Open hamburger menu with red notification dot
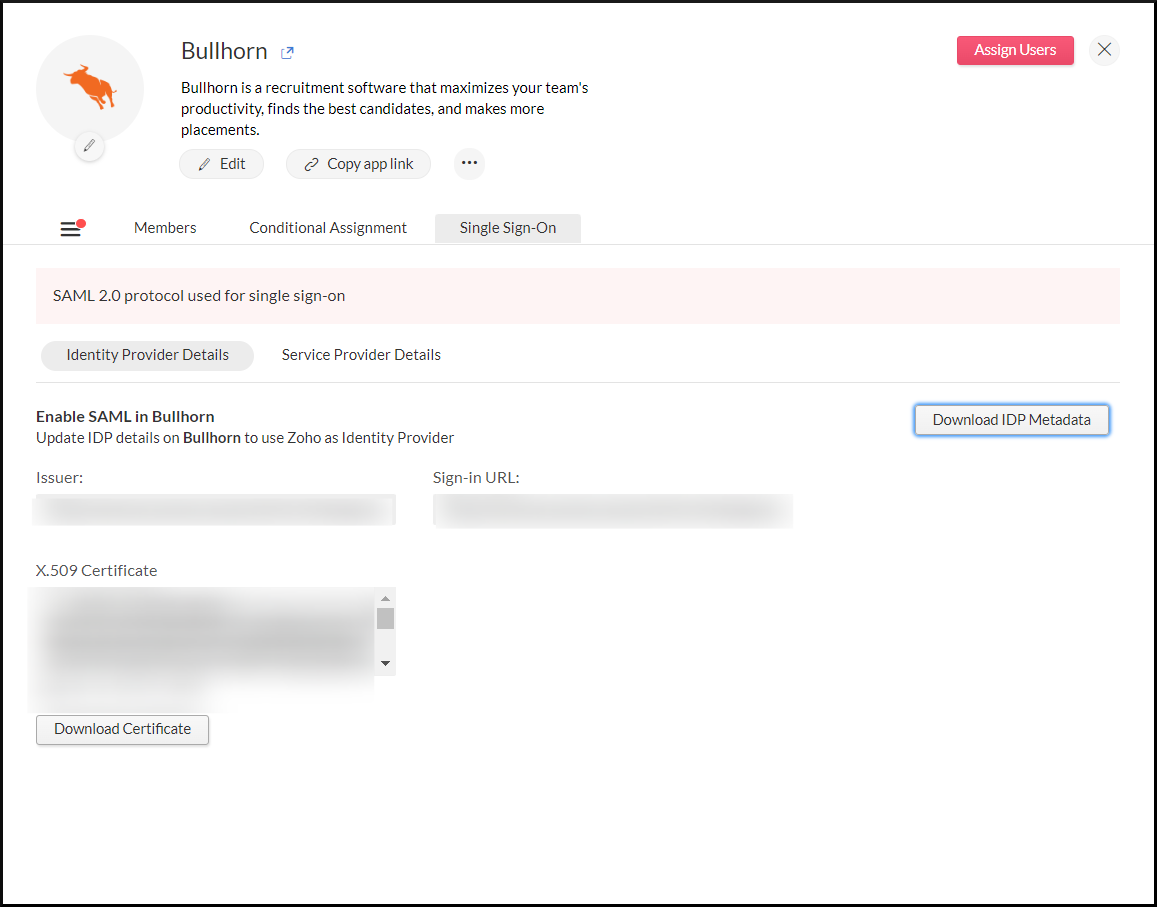 pos(71,228)
